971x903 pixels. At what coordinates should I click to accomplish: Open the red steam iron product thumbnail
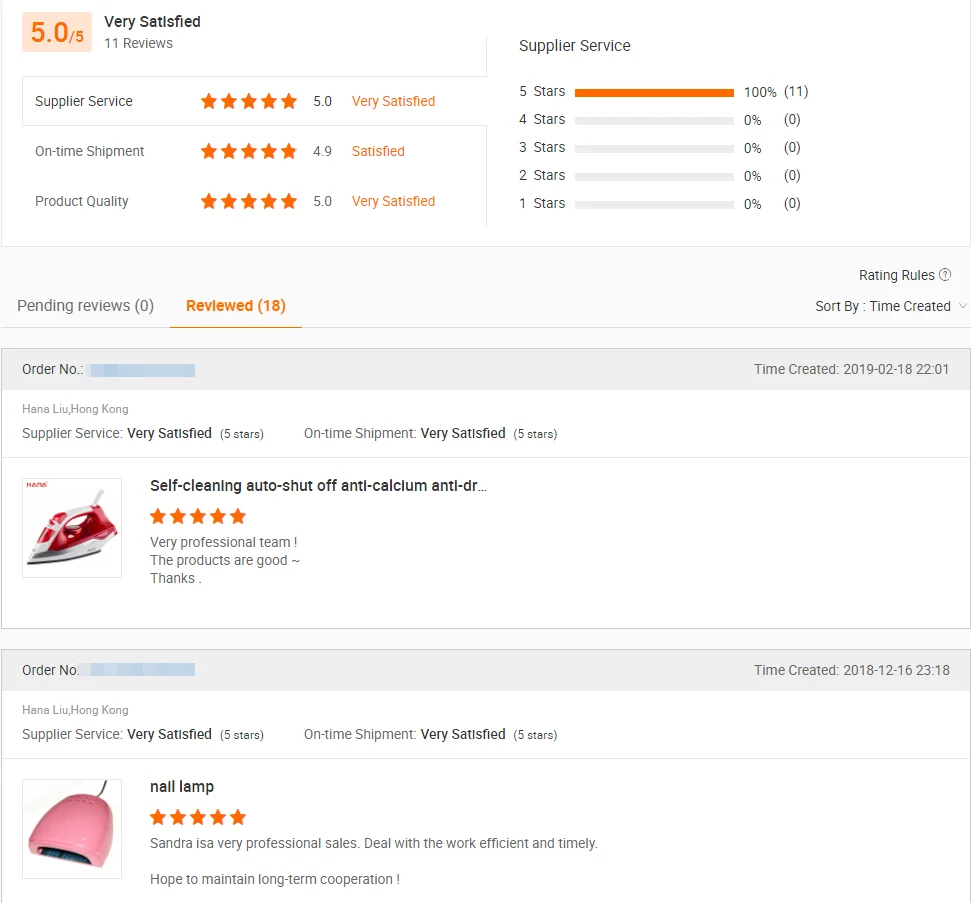[72, 527]
